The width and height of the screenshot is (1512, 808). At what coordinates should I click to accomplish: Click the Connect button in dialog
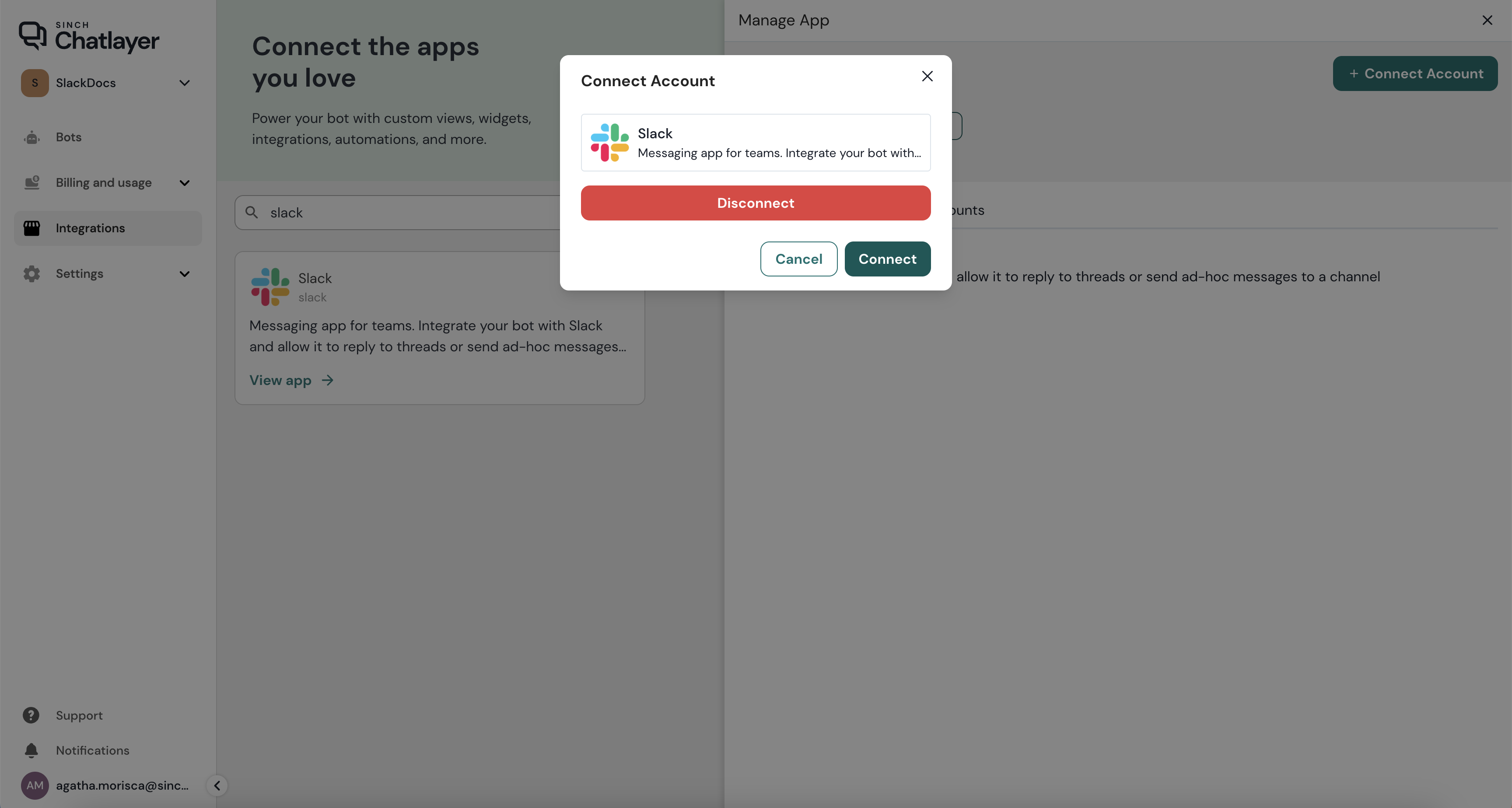(887, 259)
